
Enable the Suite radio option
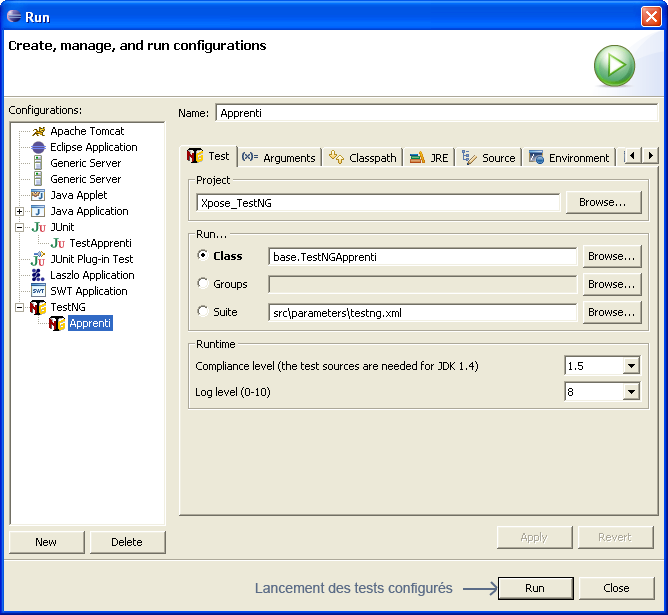pyautogui.click(x=204, y=312)
